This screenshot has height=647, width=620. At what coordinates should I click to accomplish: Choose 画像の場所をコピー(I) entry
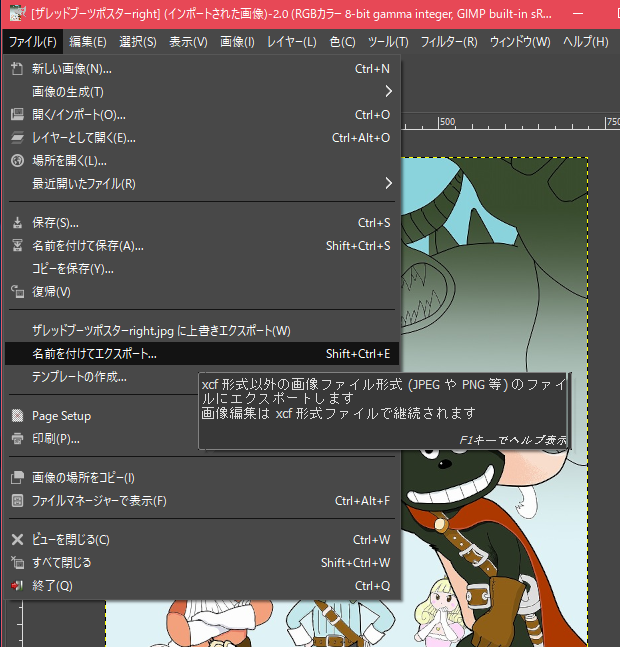(x=202, y=477)
